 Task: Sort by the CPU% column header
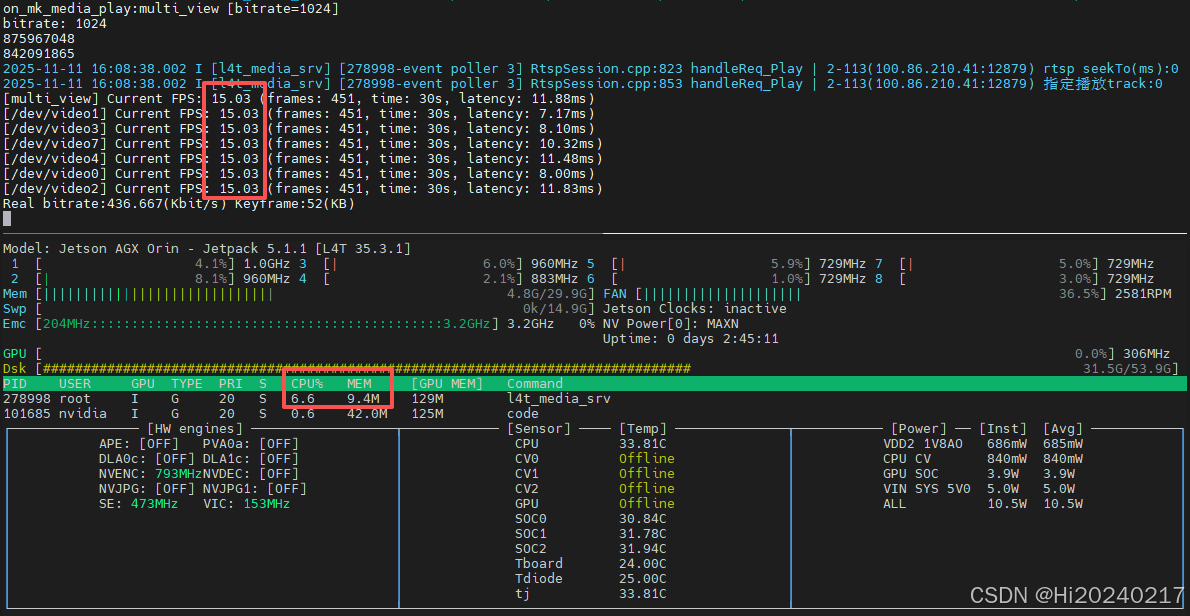(307, 384)
